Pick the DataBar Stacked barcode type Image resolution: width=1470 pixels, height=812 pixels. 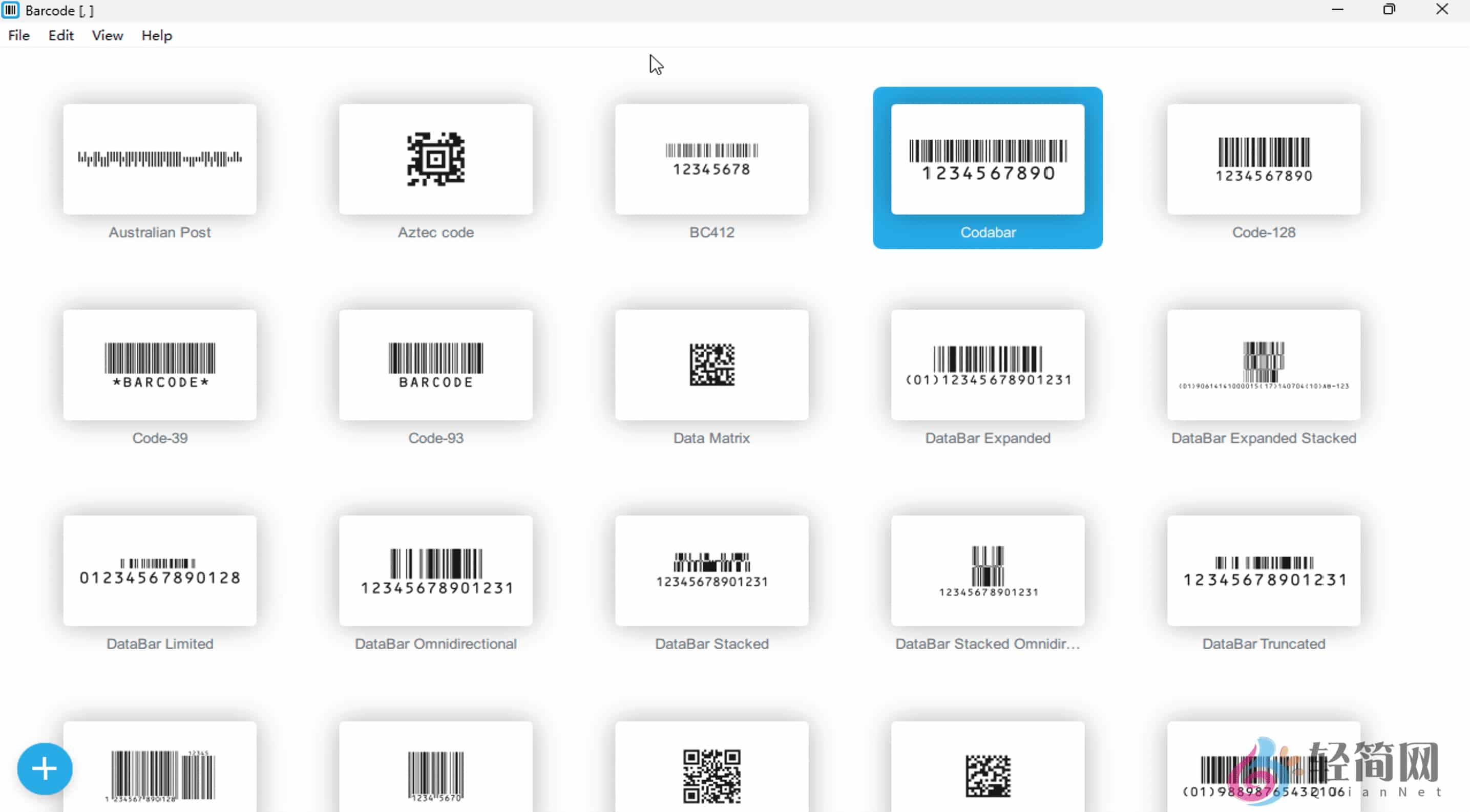point(711,571)
